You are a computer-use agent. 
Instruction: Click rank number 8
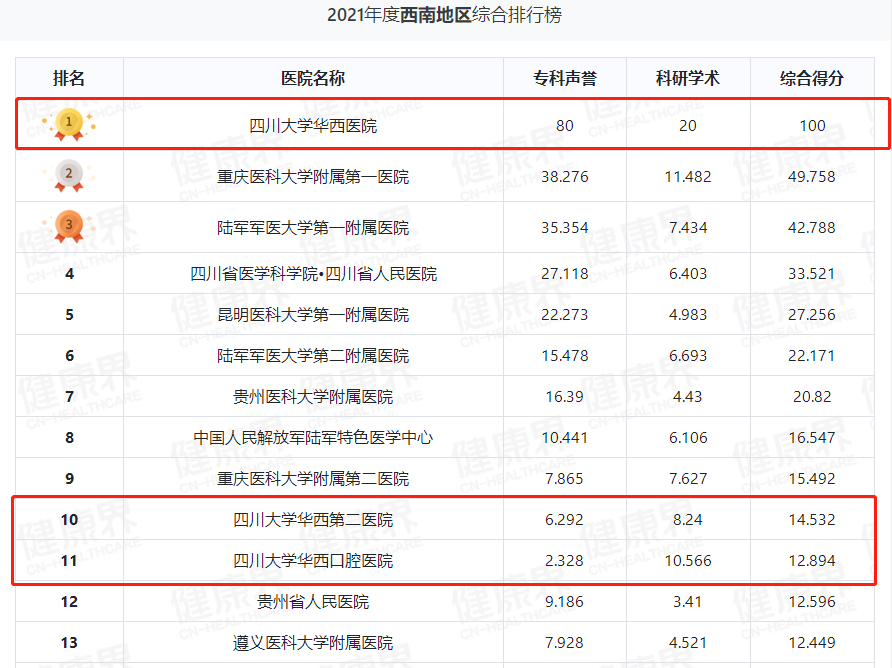point(69,438)
